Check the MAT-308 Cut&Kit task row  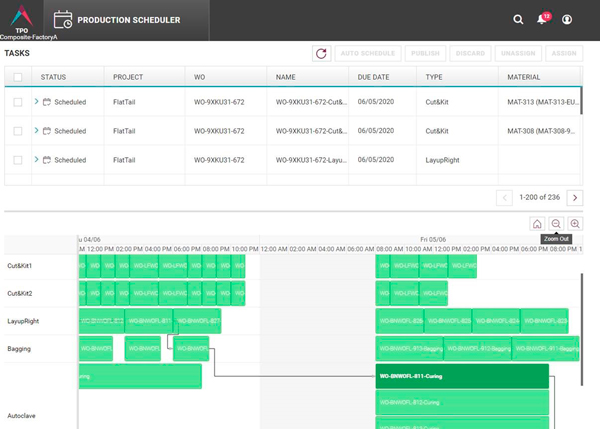click(18, 131)
